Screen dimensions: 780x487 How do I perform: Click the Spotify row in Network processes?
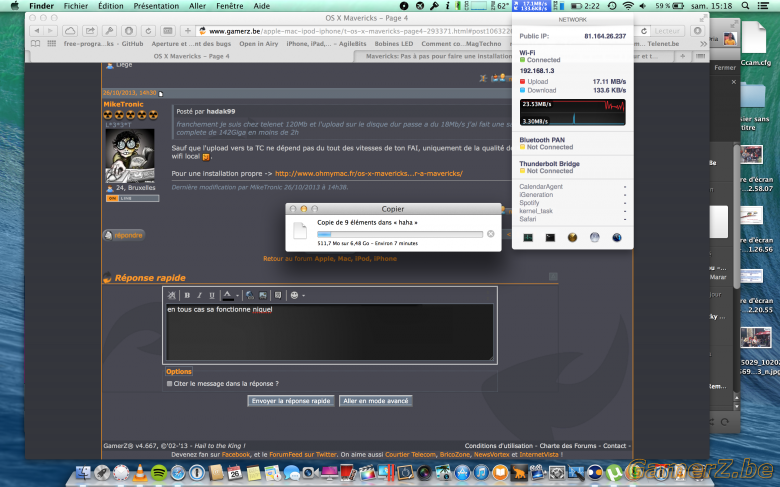[x=573, y=203]
